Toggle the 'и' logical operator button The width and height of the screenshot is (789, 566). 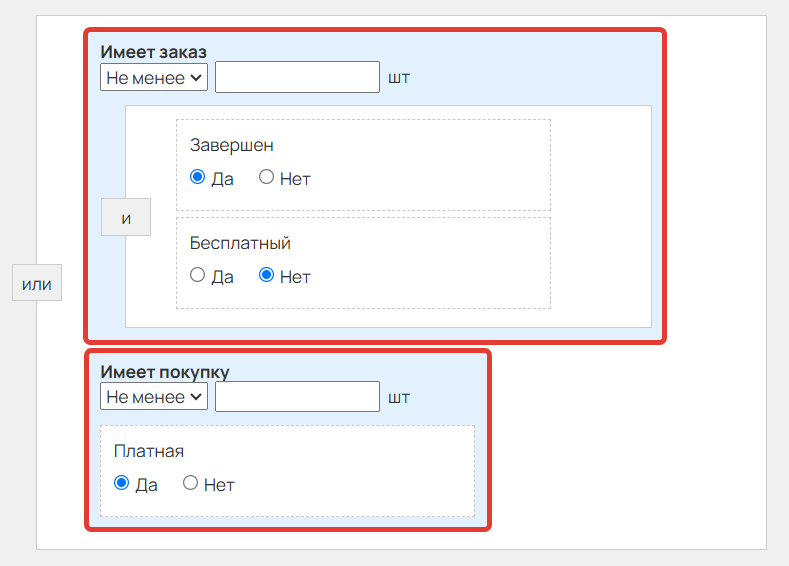[126, 217]
